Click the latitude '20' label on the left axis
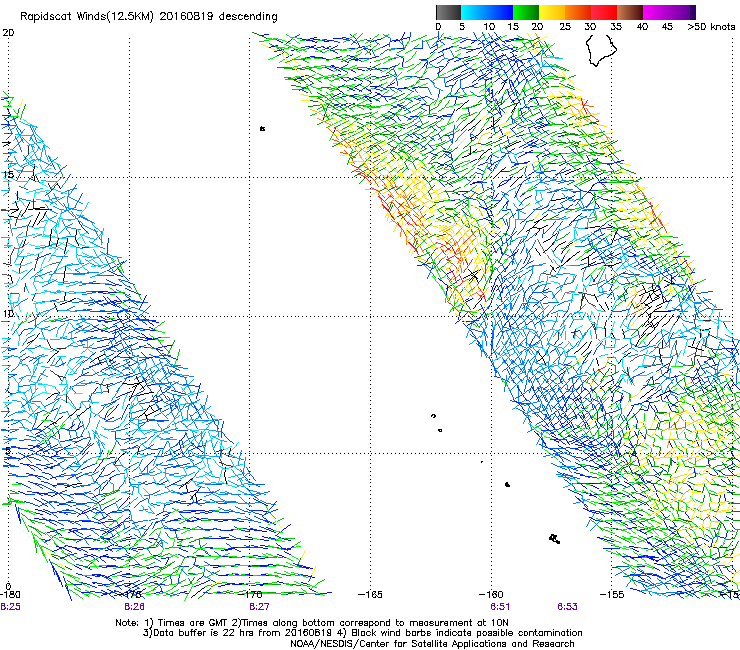Screen dimensions: 740x650 coord(8,33)
